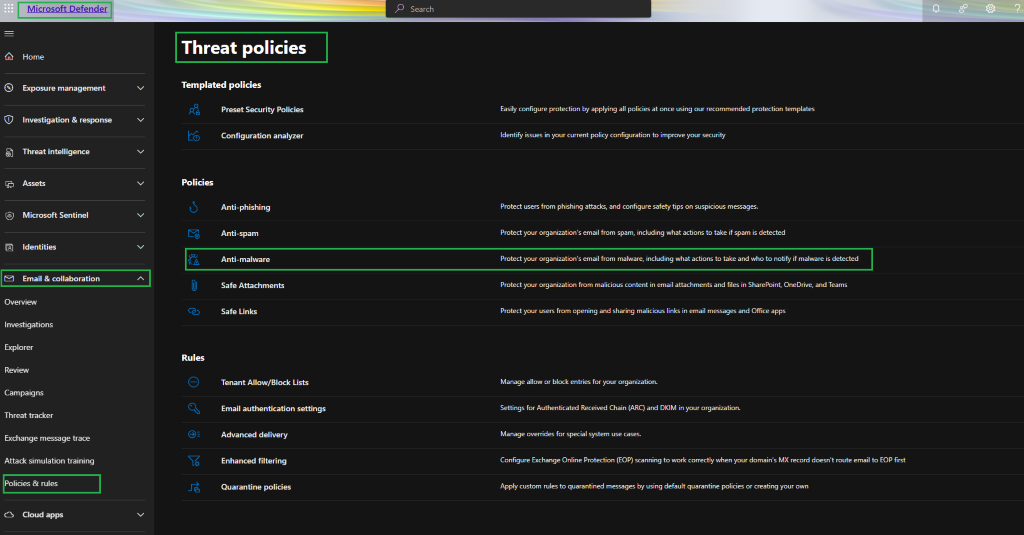Click the Exposure management icon
1024x535 pixels.
point(9,88)
